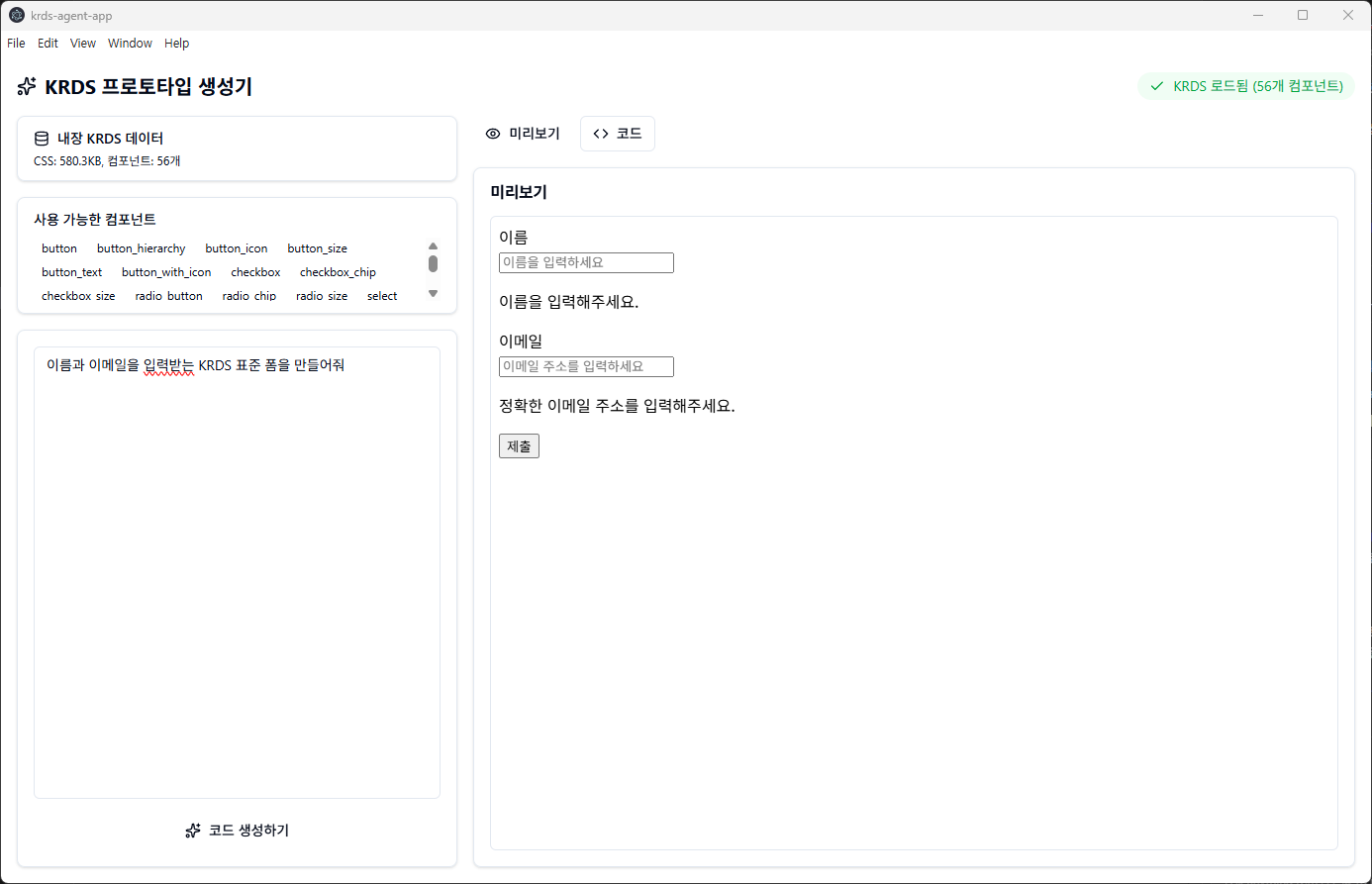Click the green checkmark in the KRDS loaded badge
The image size is (1372, 884).
click(x=1156, y=86)
